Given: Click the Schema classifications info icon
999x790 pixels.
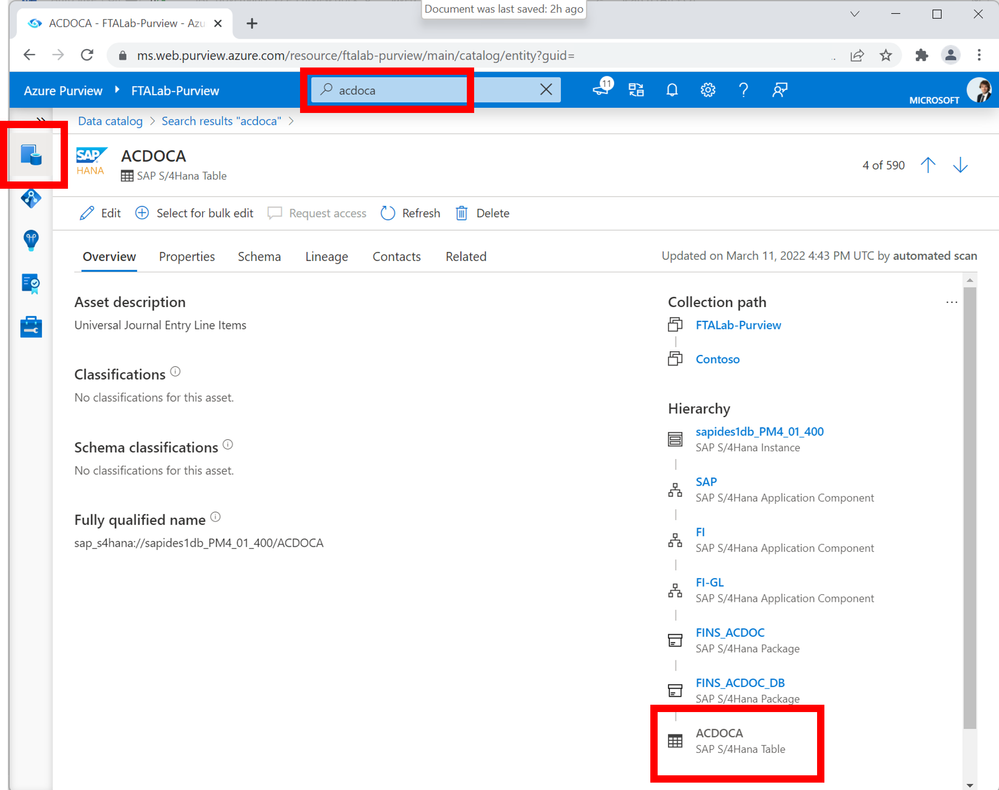Looking at the screenshot, I should click(x=228, y=445).
